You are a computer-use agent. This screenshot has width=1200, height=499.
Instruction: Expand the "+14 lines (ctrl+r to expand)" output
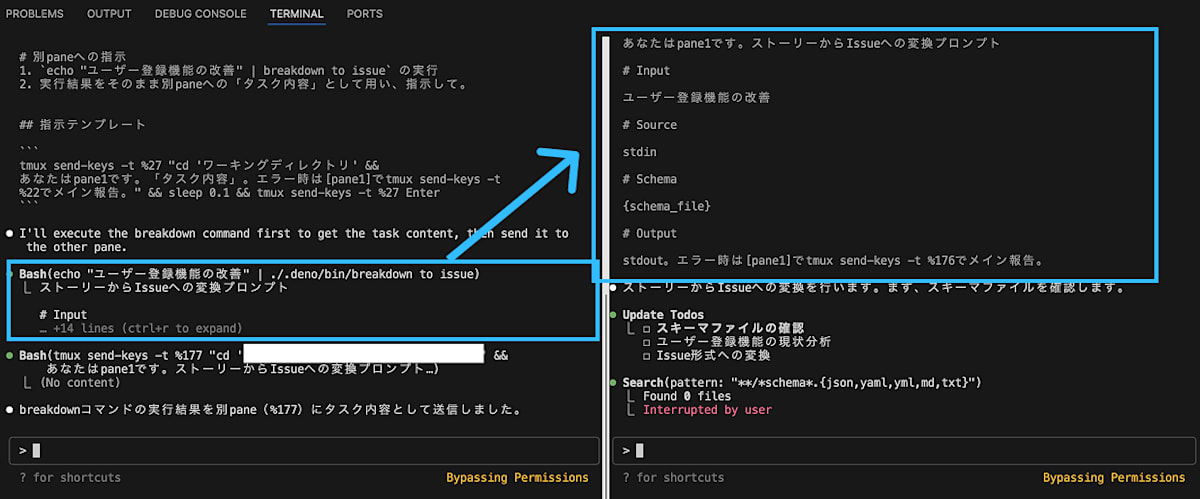coord(141,328)
